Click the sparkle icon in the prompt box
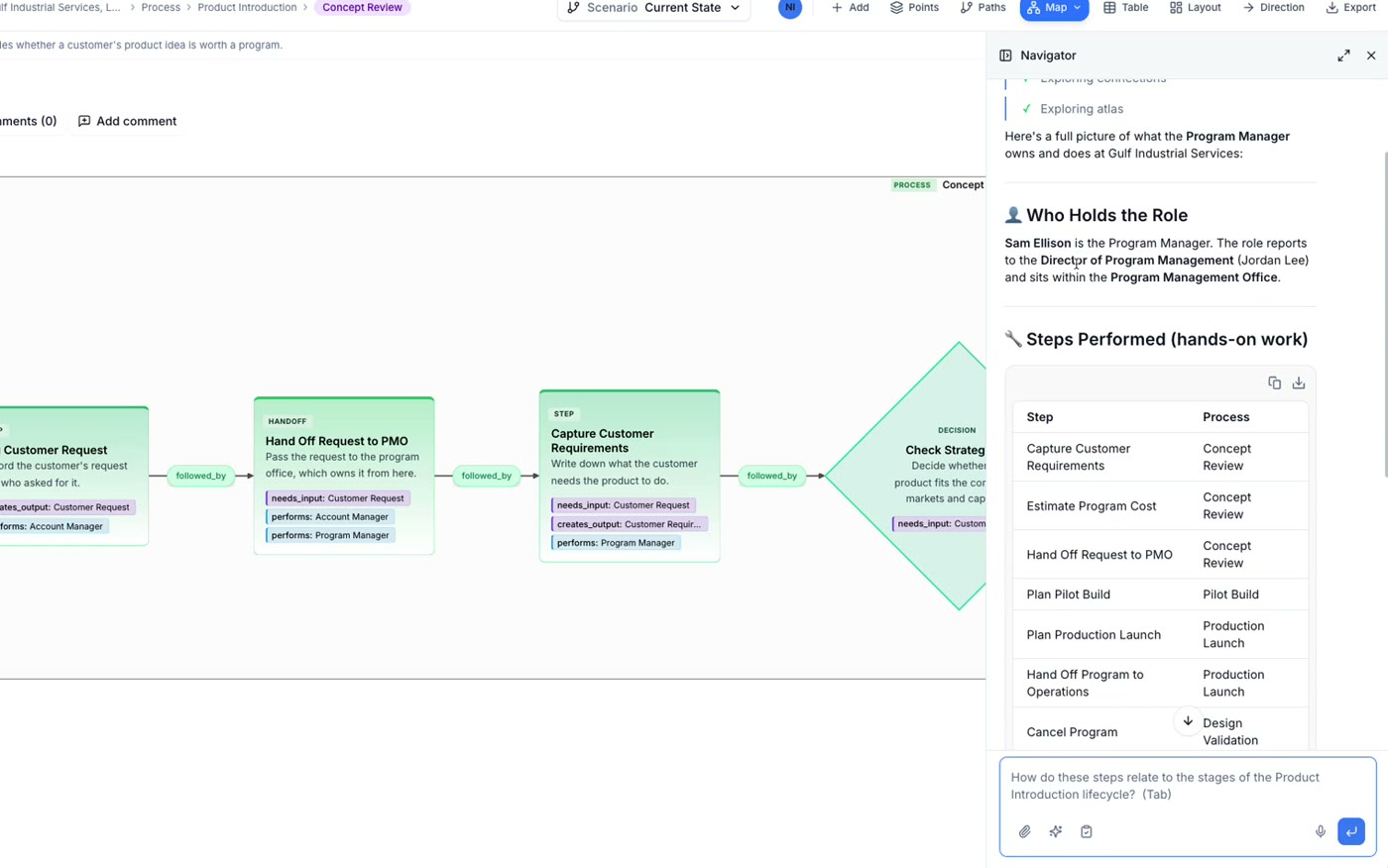 click(1056, 831)
